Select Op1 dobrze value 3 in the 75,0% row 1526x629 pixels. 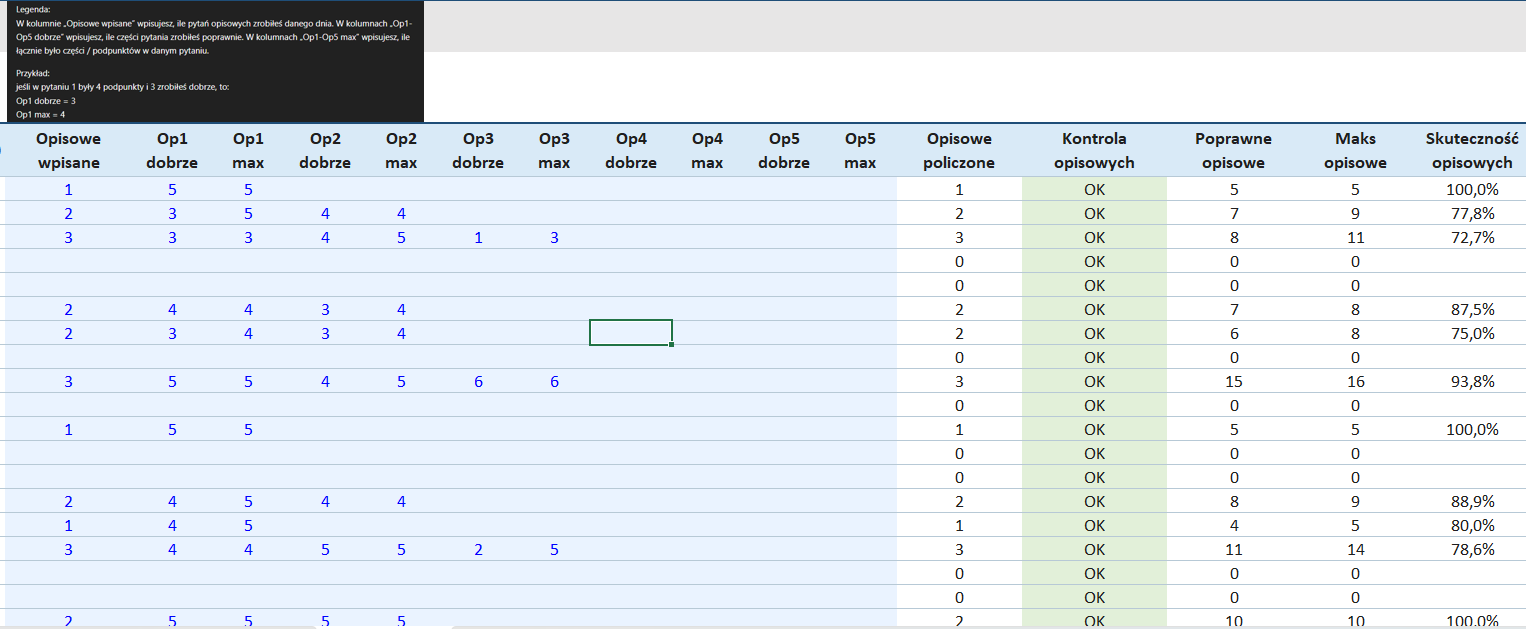(172, 333)
